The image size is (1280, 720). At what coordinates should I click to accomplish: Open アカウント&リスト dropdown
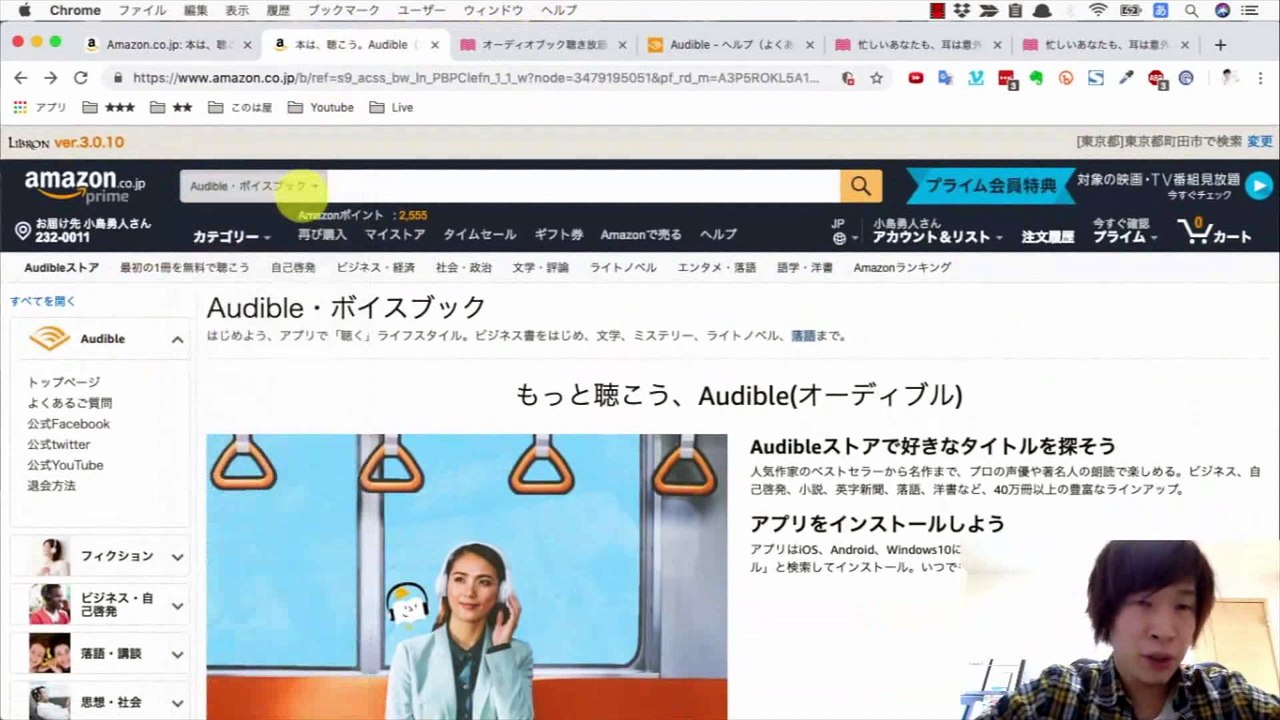coord(937,237)
